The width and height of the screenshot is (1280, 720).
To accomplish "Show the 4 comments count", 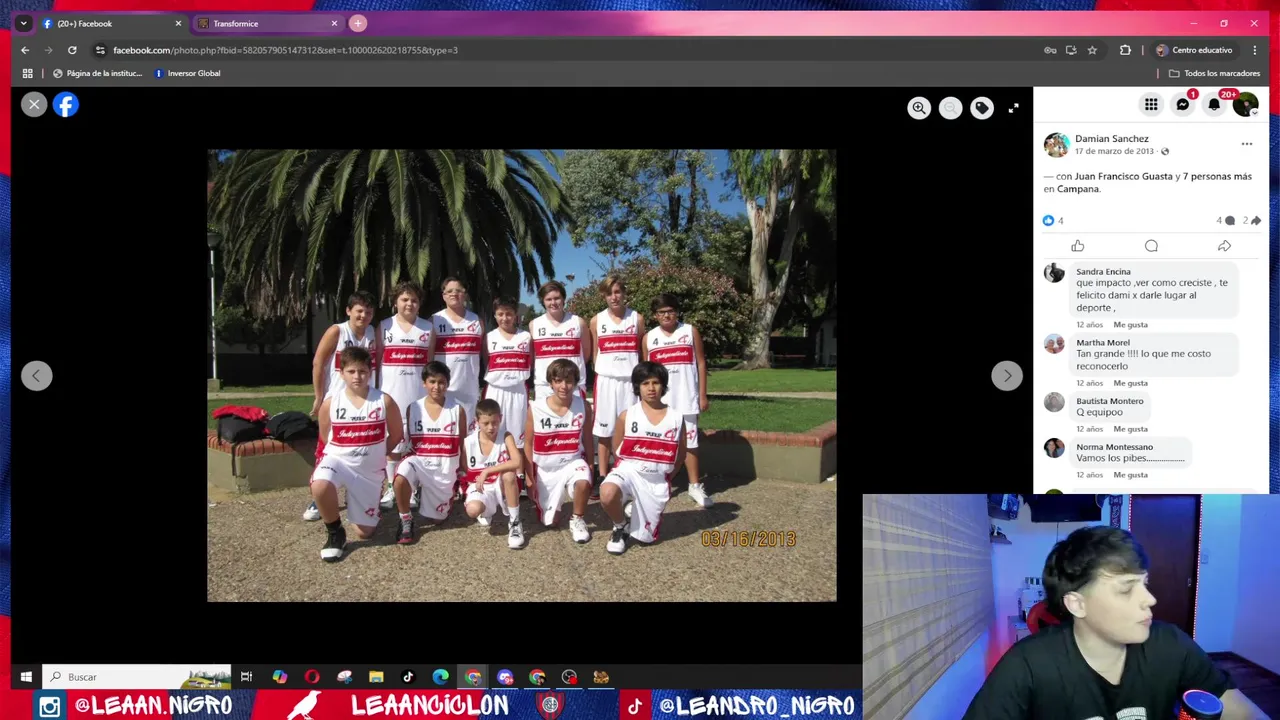I will coord(1225,220).
